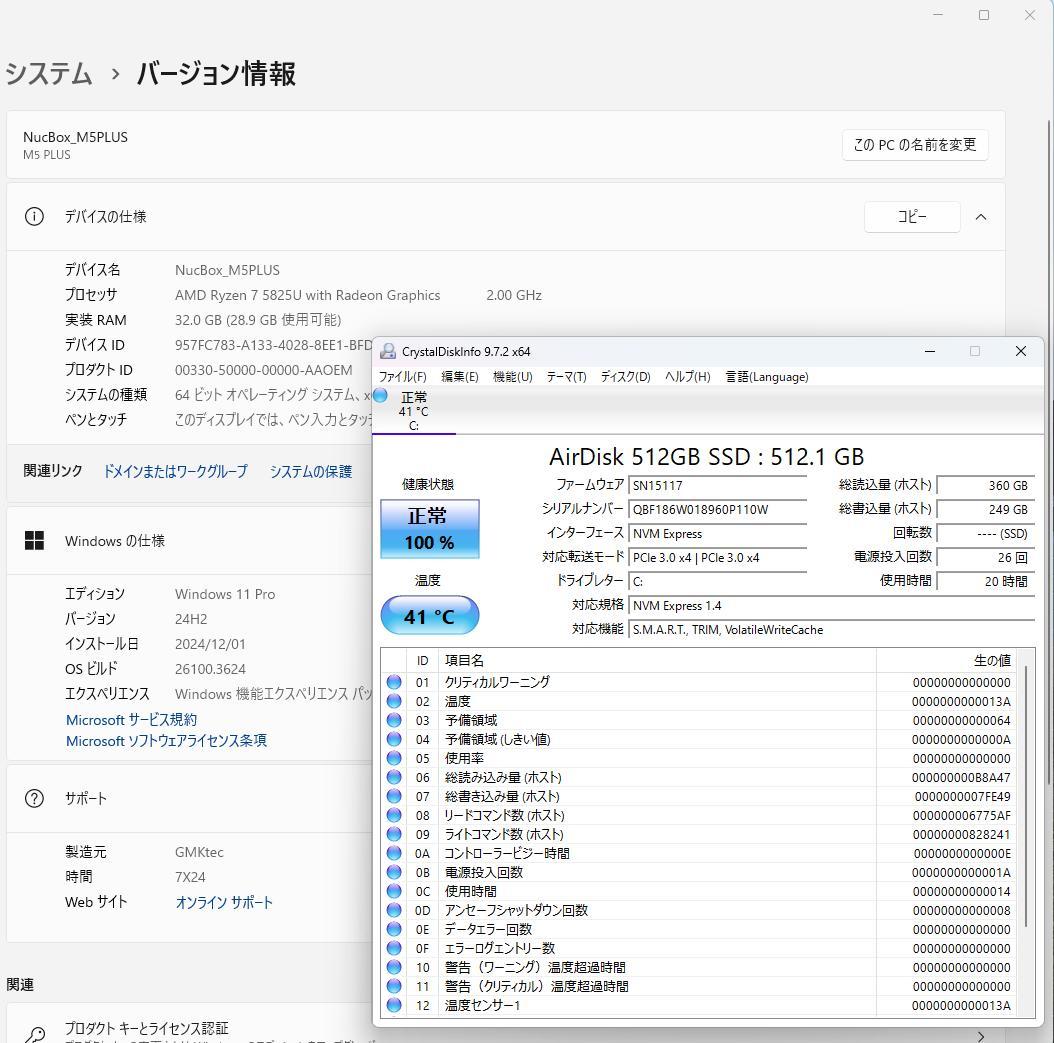Viewport: 1054px width, 1043px height.
Task: Open the ディスク(D) menu
Action: [625, 377]
